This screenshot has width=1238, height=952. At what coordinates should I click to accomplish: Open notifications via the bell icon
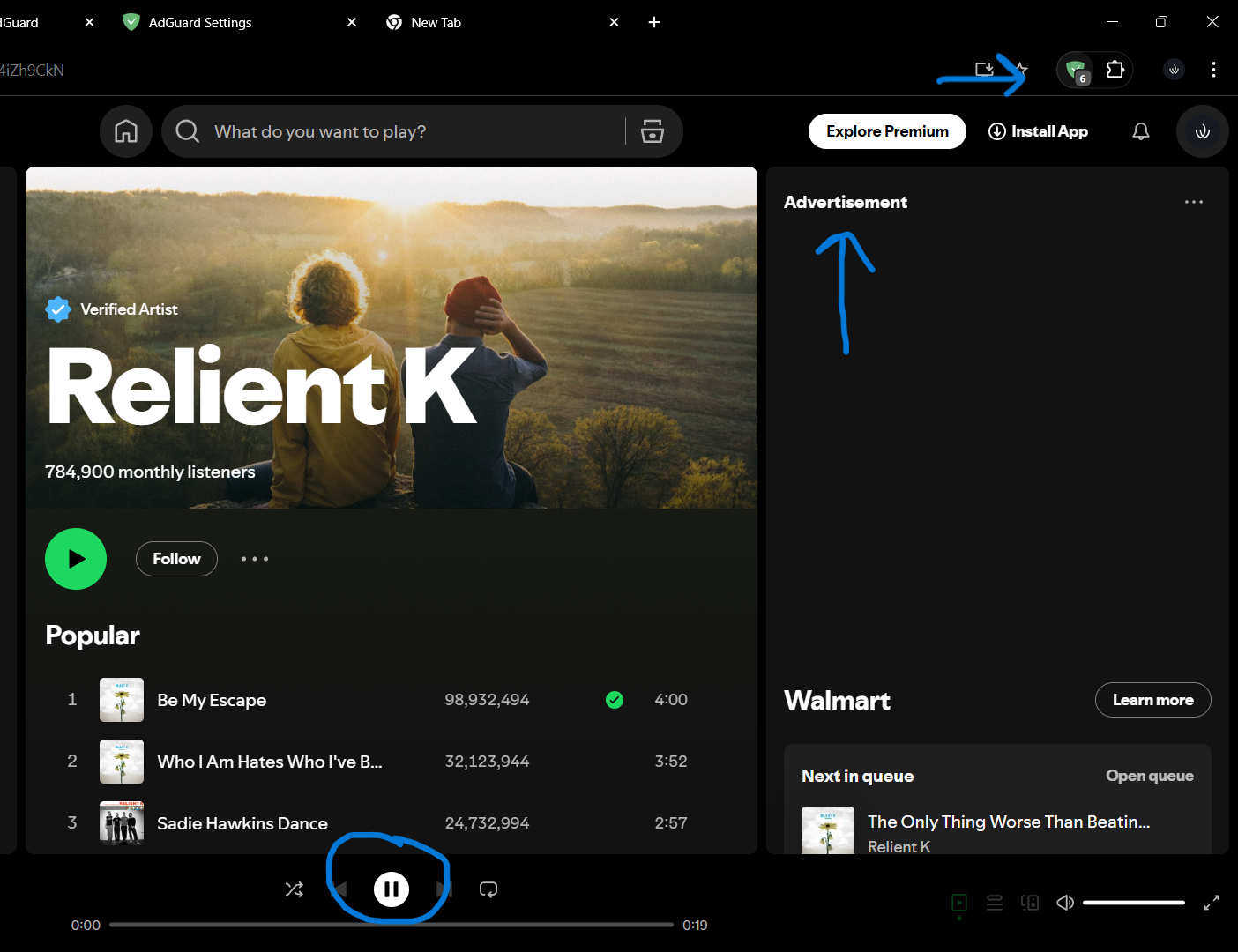click(1140, 130)
